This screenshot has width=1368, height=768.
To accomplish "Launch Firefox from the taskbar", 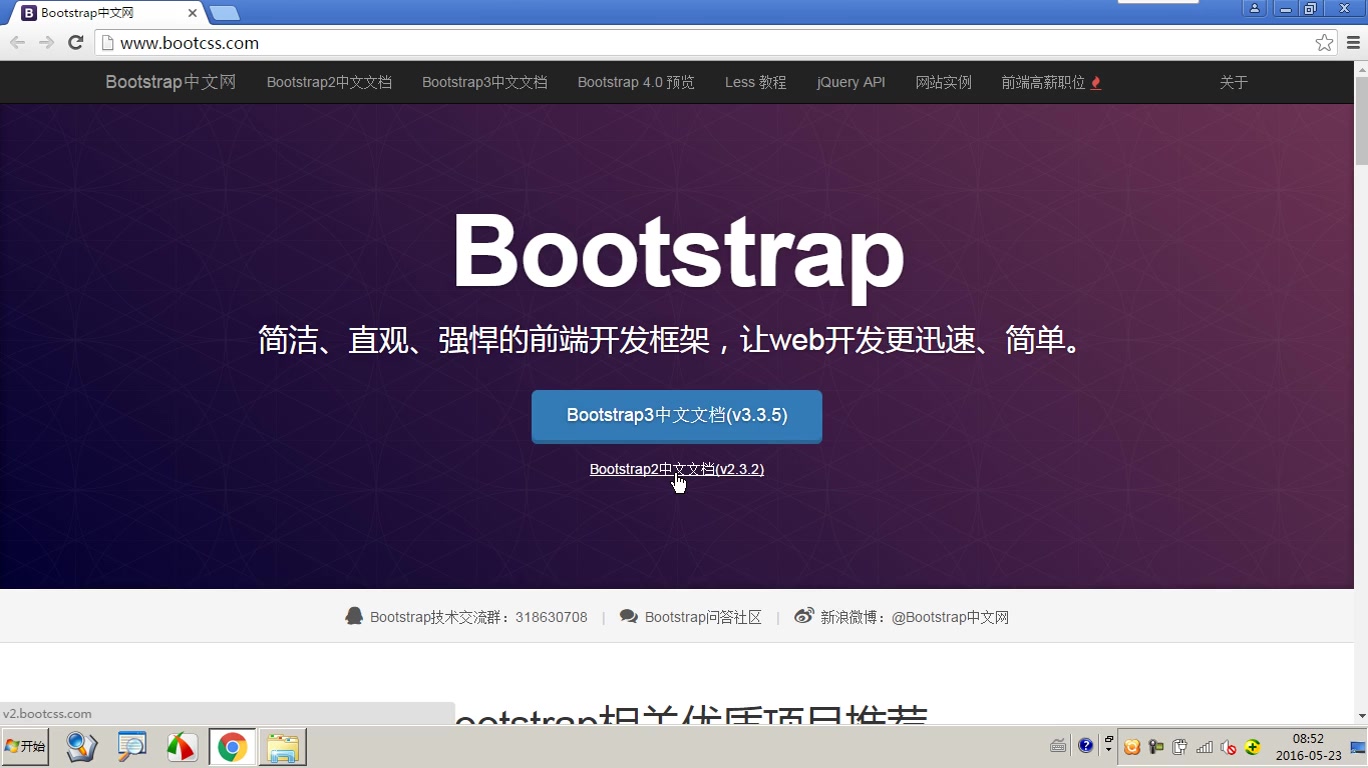I will [x=181, y=746].
